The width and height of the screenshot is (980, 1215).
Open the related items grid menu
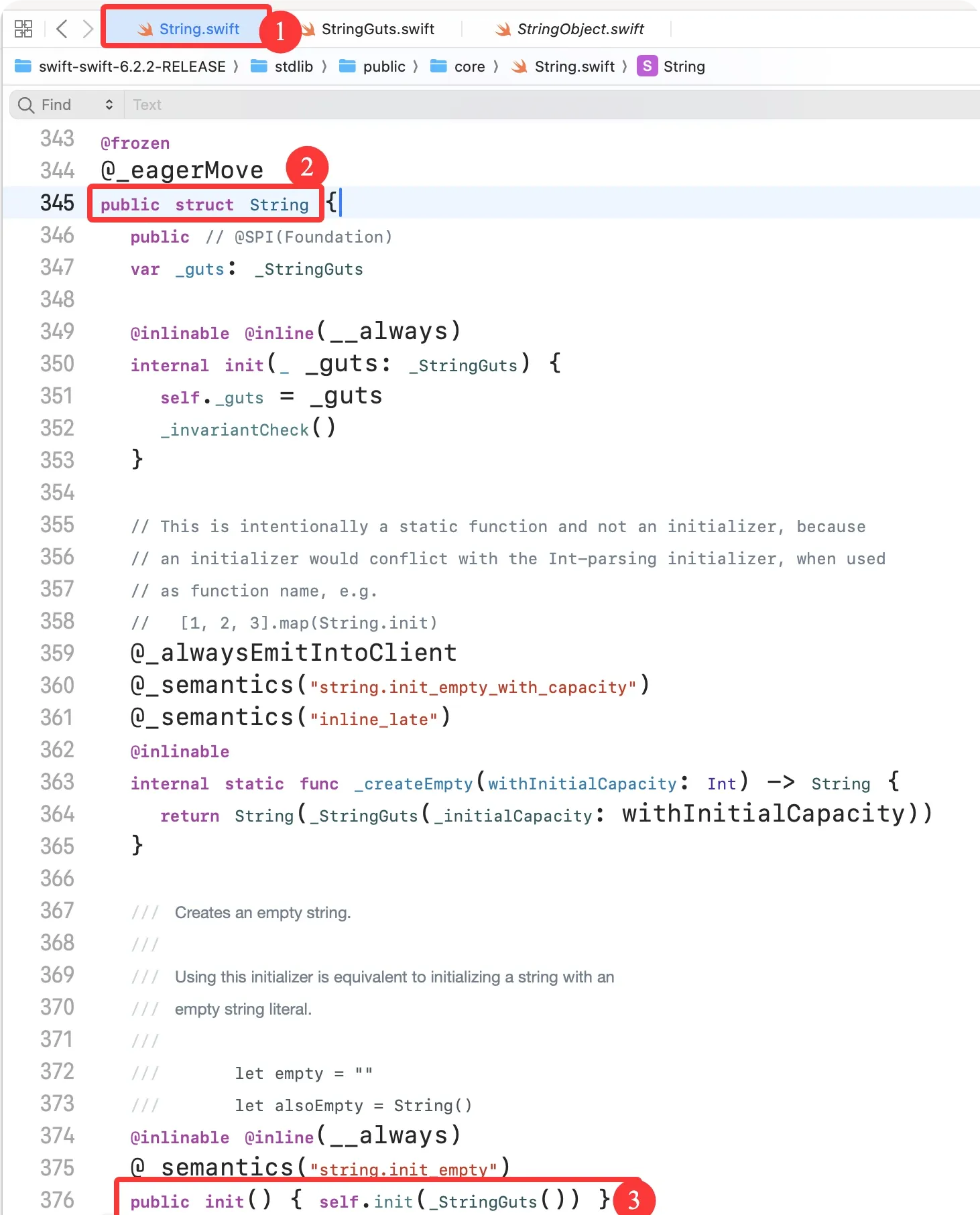tap(23, 29)
